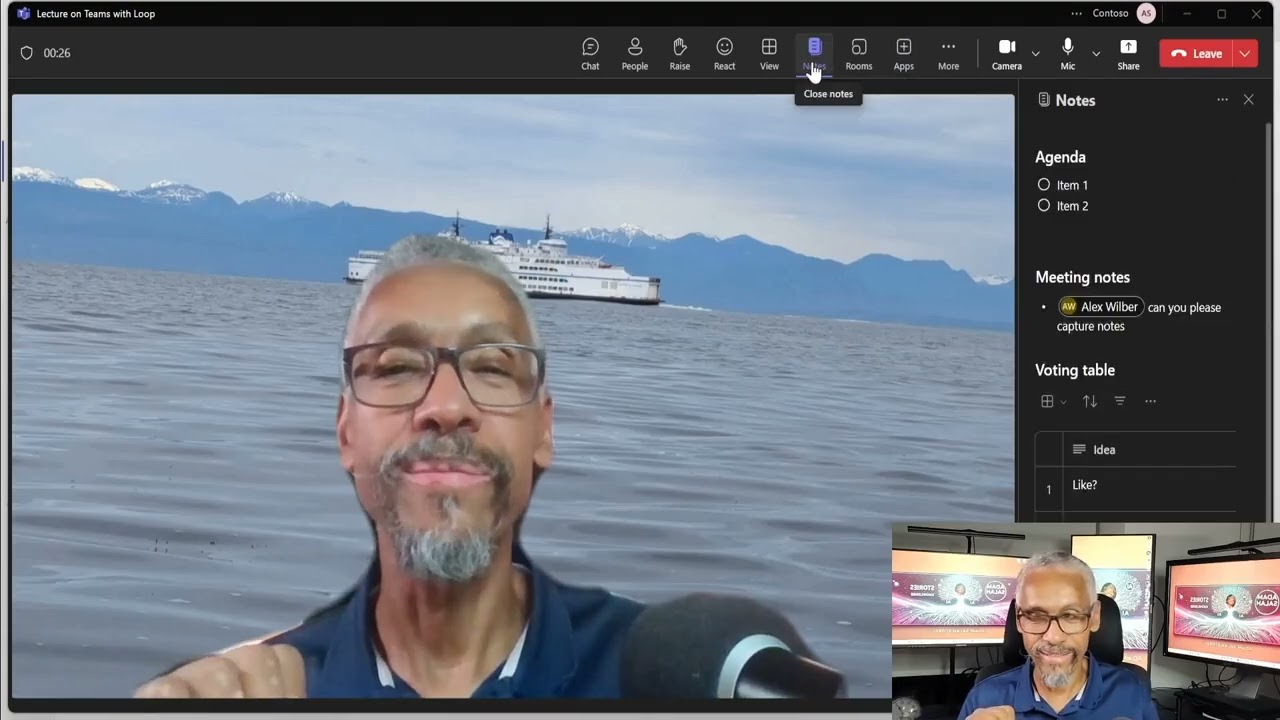1280x720 pixels.
Task: Check off agenda Item 1
Action: click(1044, 185)
